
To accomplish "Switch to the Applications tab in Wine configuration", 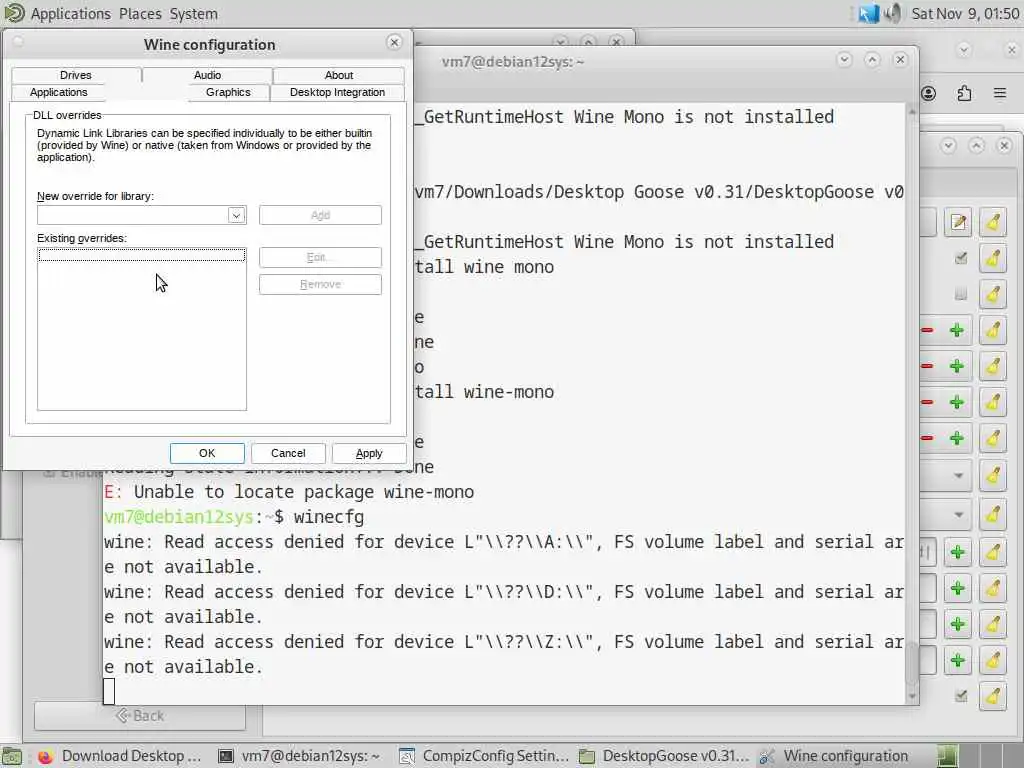I will (58, 93).
